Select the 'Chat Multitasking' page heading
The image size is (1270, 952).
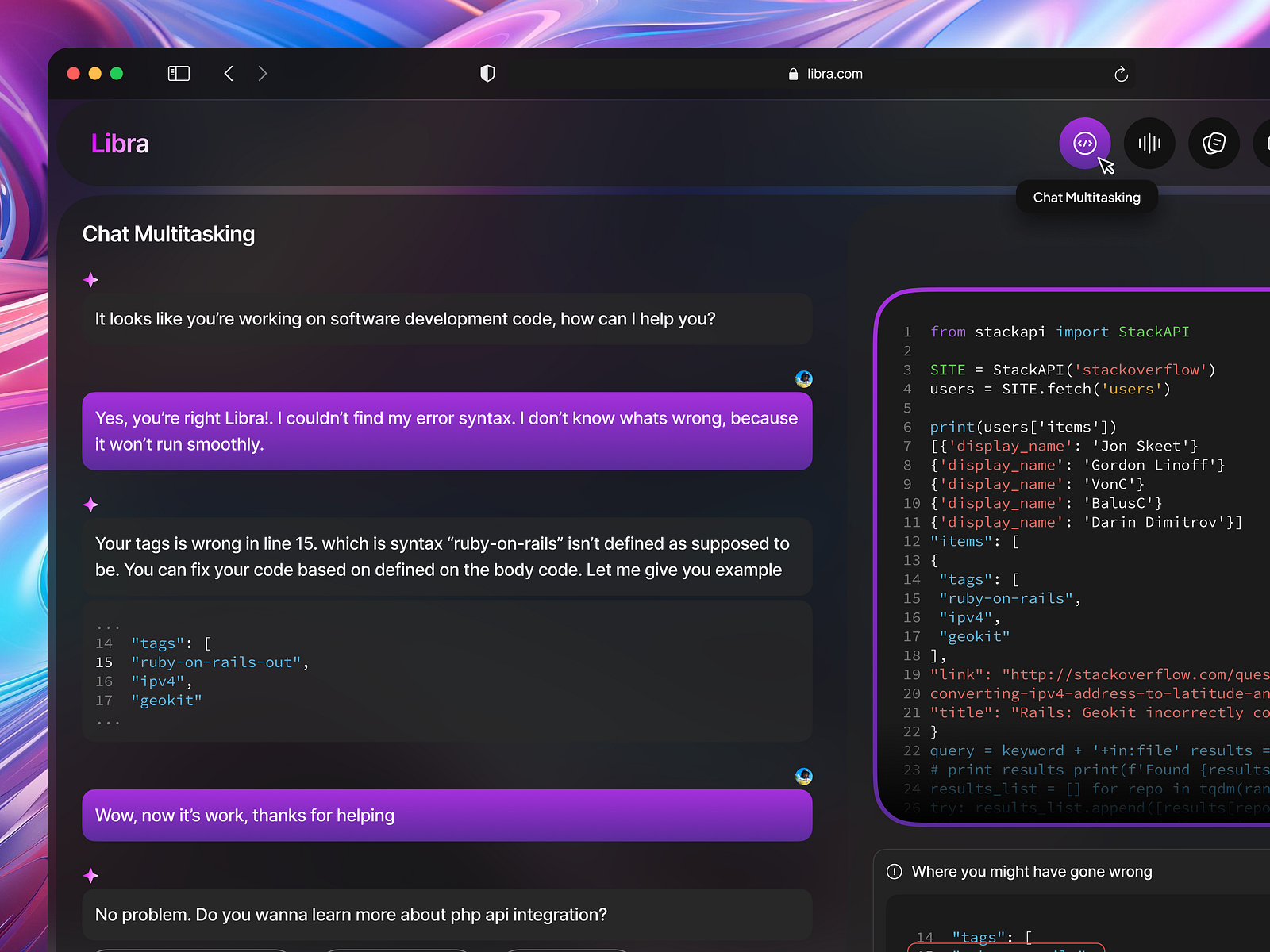(x=168, y=234)
